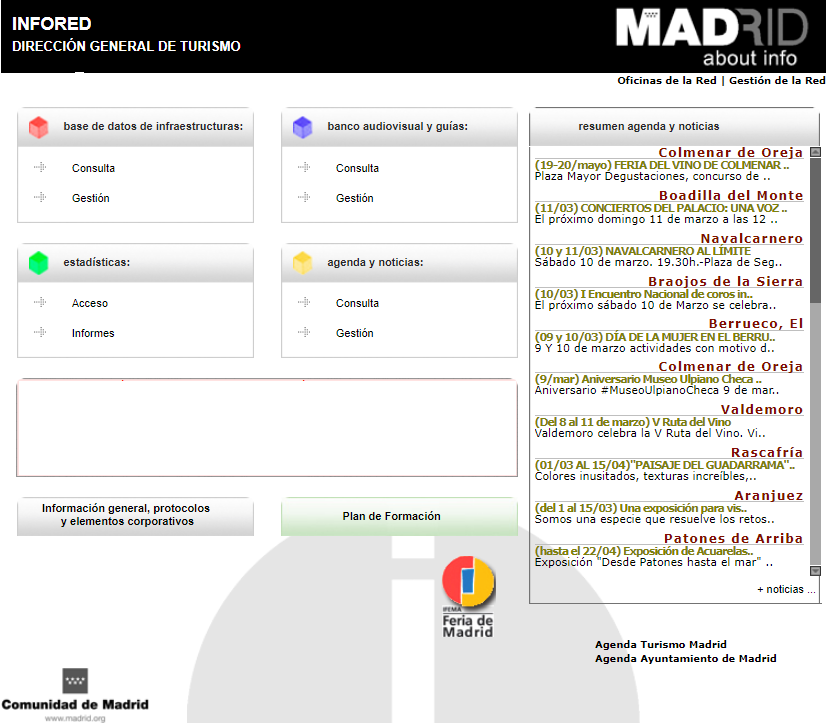
Task: Click the news list scrollbar thumb
Action: pyautogui.click(x=815, y=230)
